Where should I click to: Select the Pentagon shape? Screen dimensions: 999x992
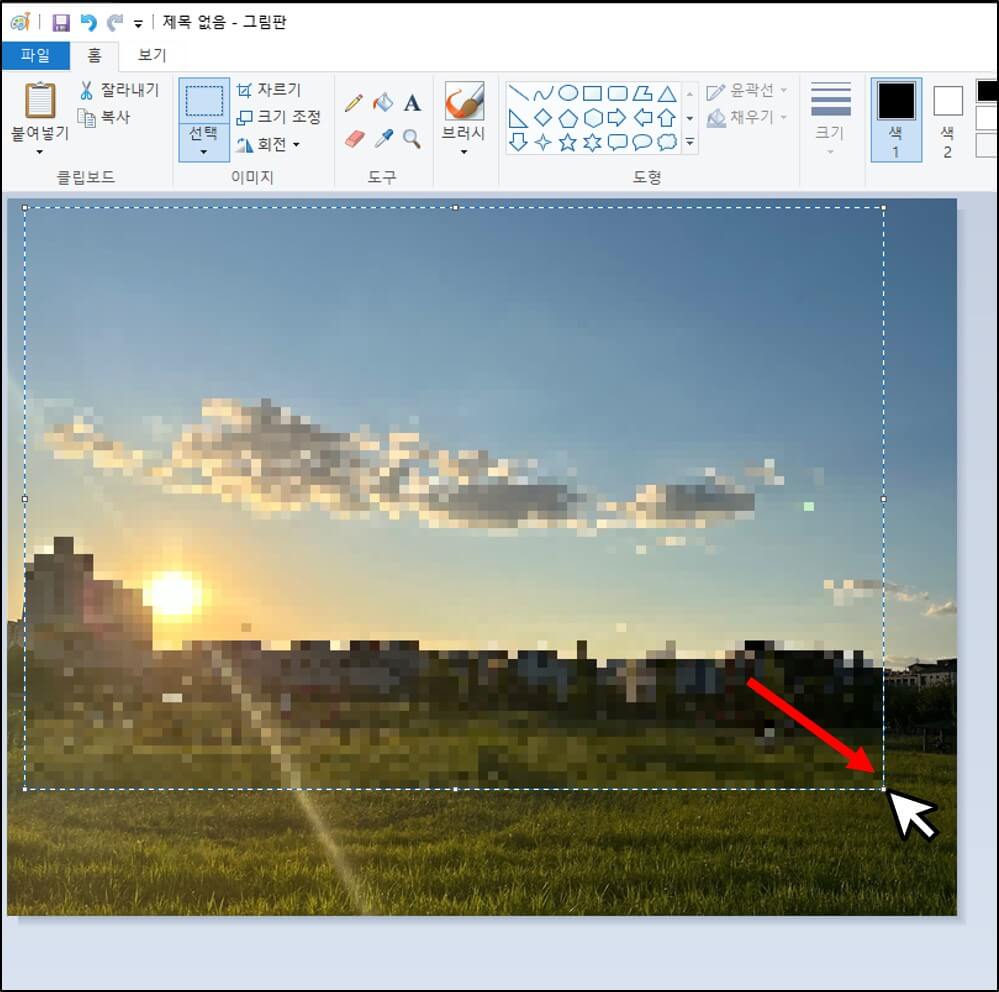tap(568, 119)
